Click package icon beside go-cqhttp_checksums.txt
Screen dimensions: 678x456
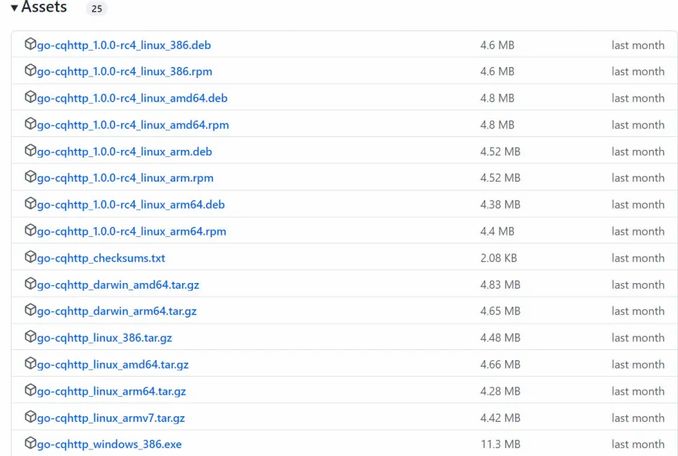pos(30,257)
